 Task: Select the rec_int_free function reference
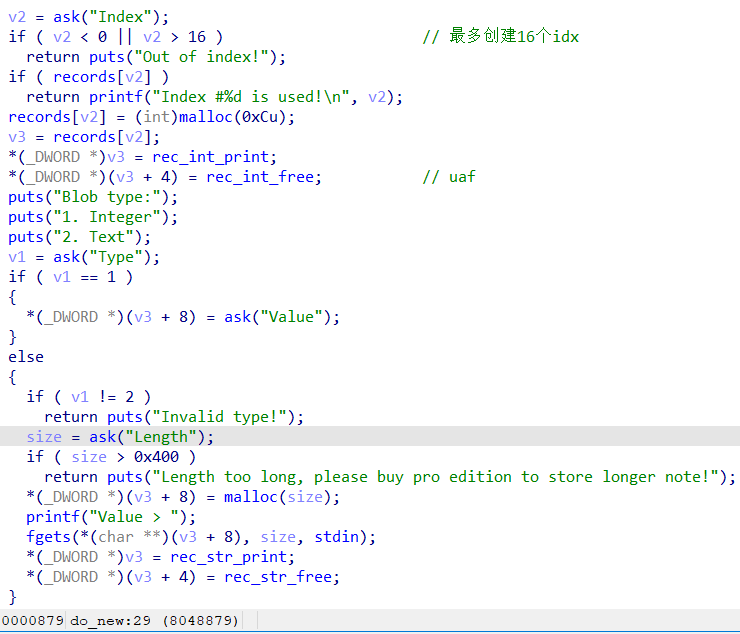click(264, 177)
